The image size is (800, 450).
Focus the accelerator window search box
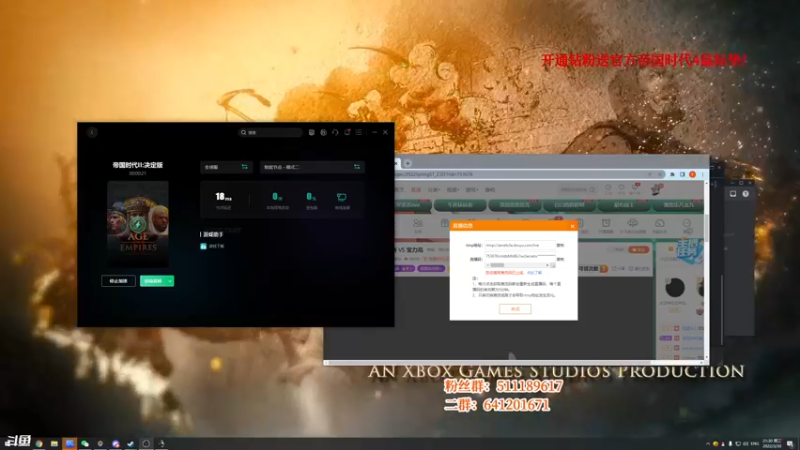pos(270,132)
